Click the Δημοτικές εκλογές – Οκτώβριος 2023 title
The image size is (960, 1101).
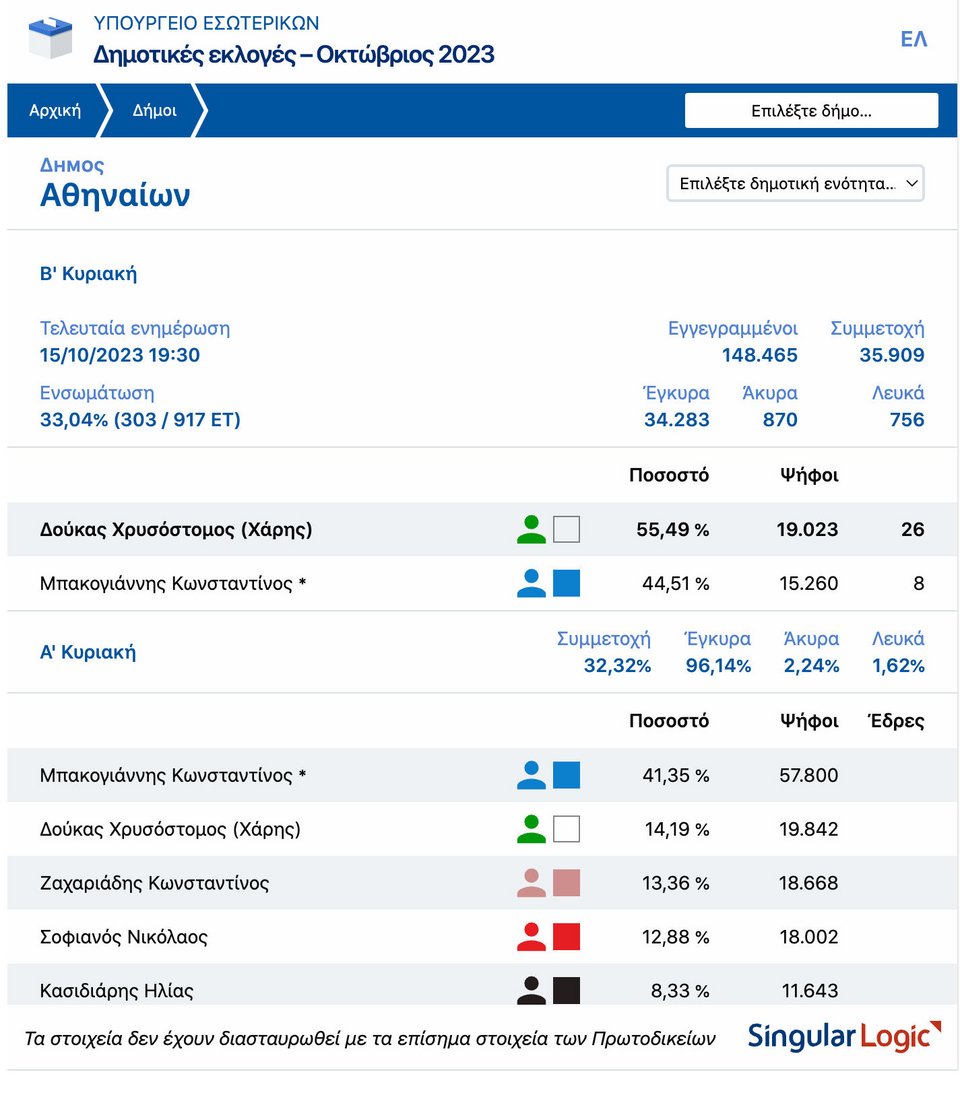pos(294,54)
